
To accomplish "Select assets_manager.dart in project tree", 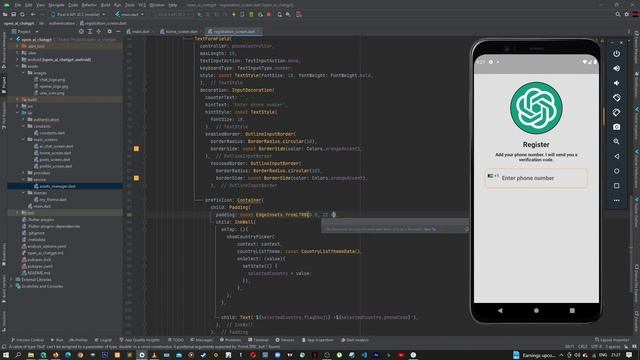I will click(55, 186).
